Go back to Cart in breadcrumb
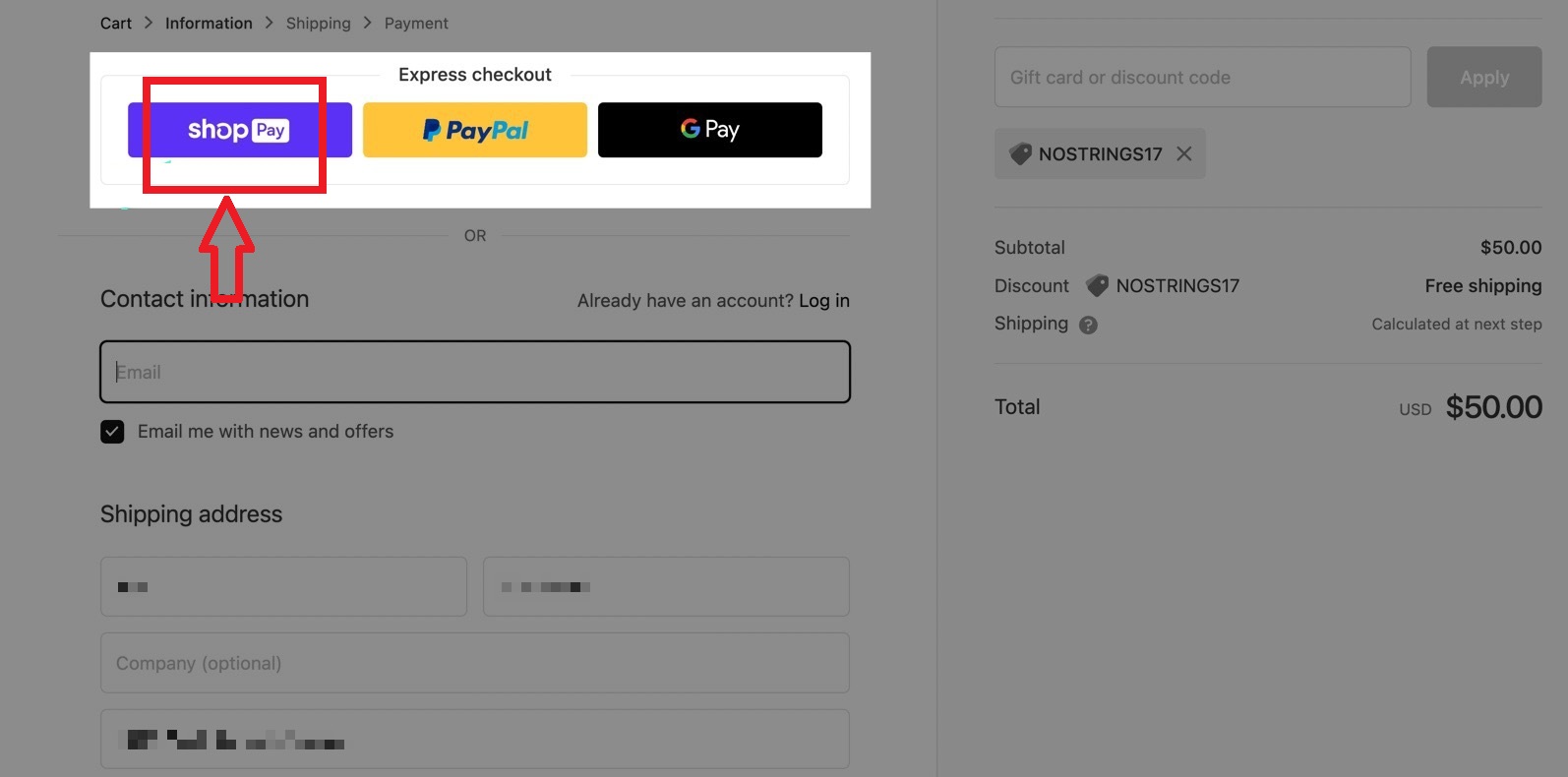Screen dimensions: 1568x777 pyautogui.click(x=116, y=23)
